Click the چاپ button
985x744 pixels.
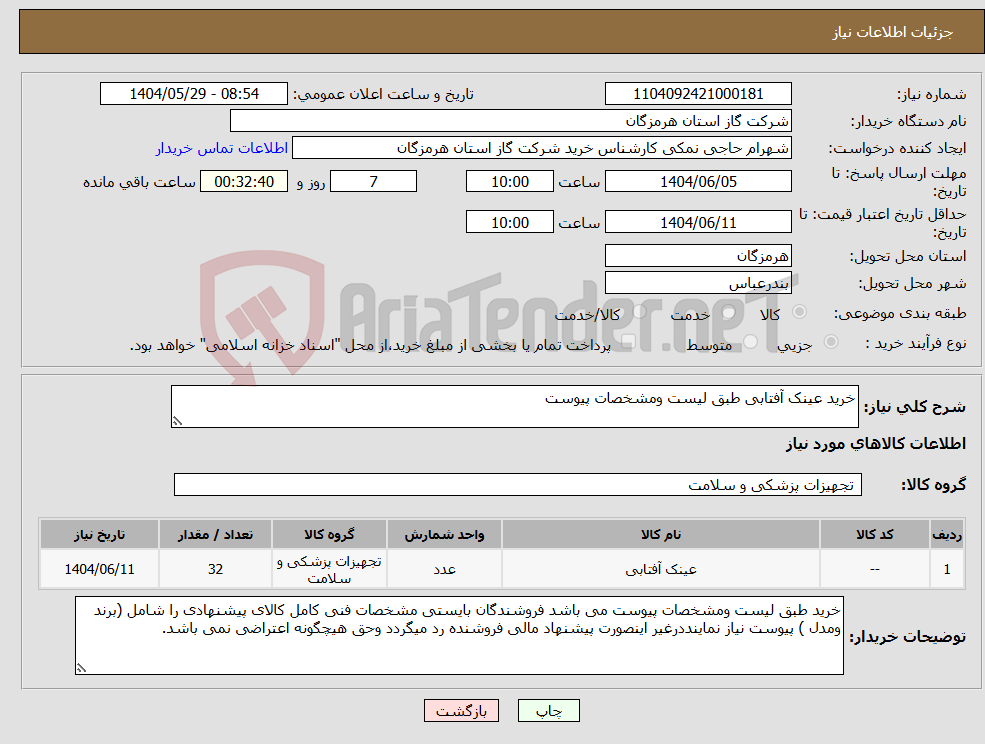point(546,710)
